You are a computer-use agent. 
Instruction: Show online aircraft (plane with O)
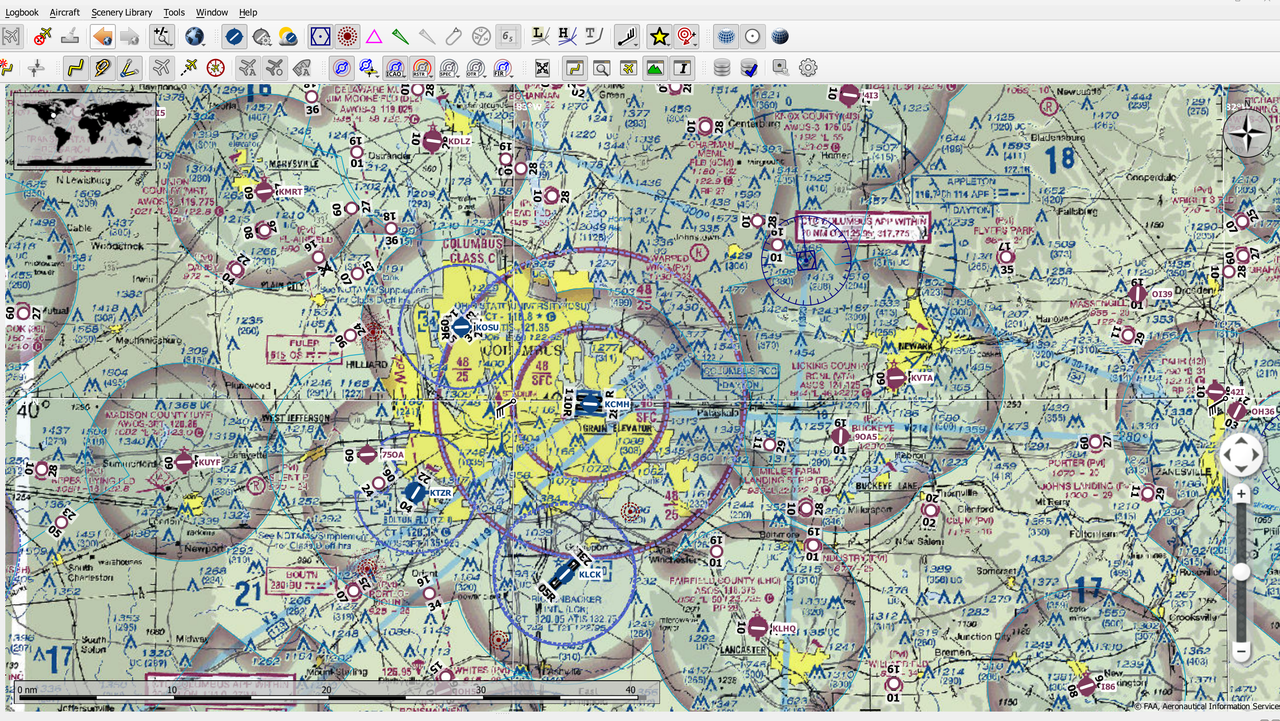pos(274,68)
